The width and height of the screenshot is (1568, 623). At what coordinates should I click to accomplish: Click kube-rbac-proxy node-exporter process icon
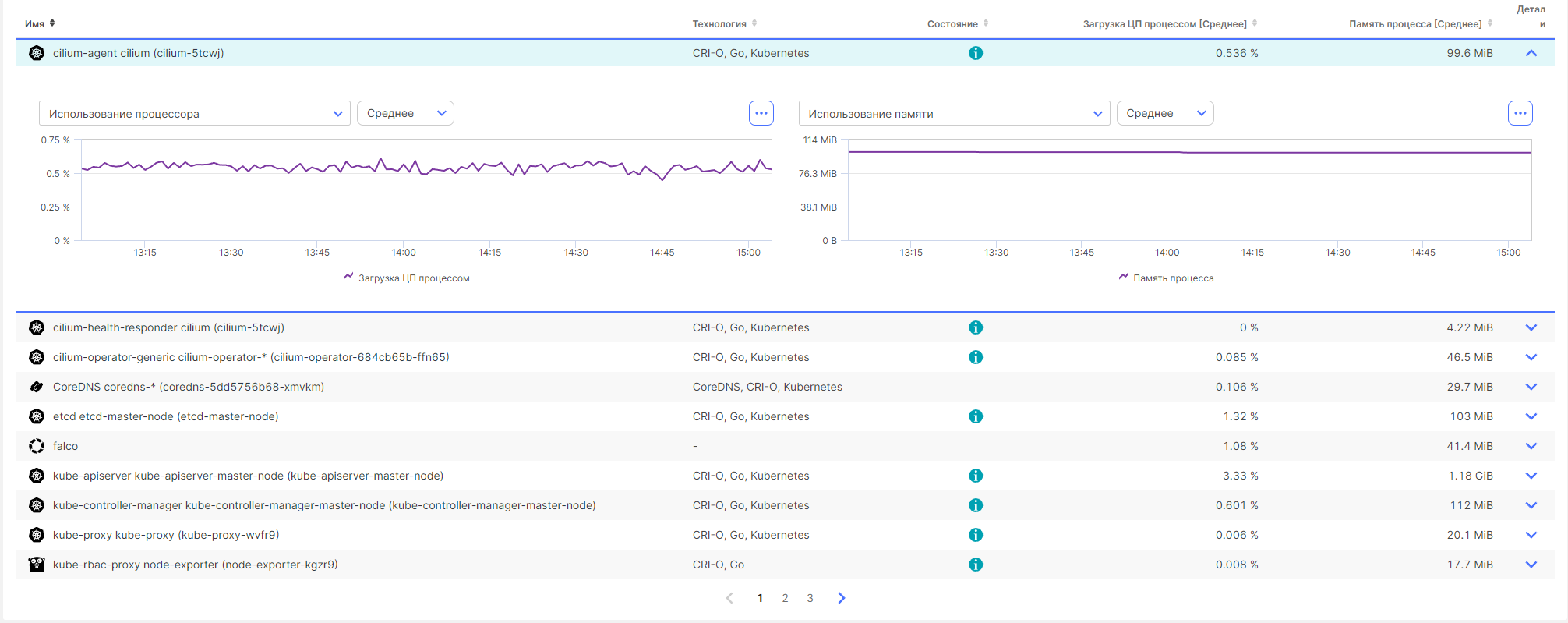click(x=37, y=565)
